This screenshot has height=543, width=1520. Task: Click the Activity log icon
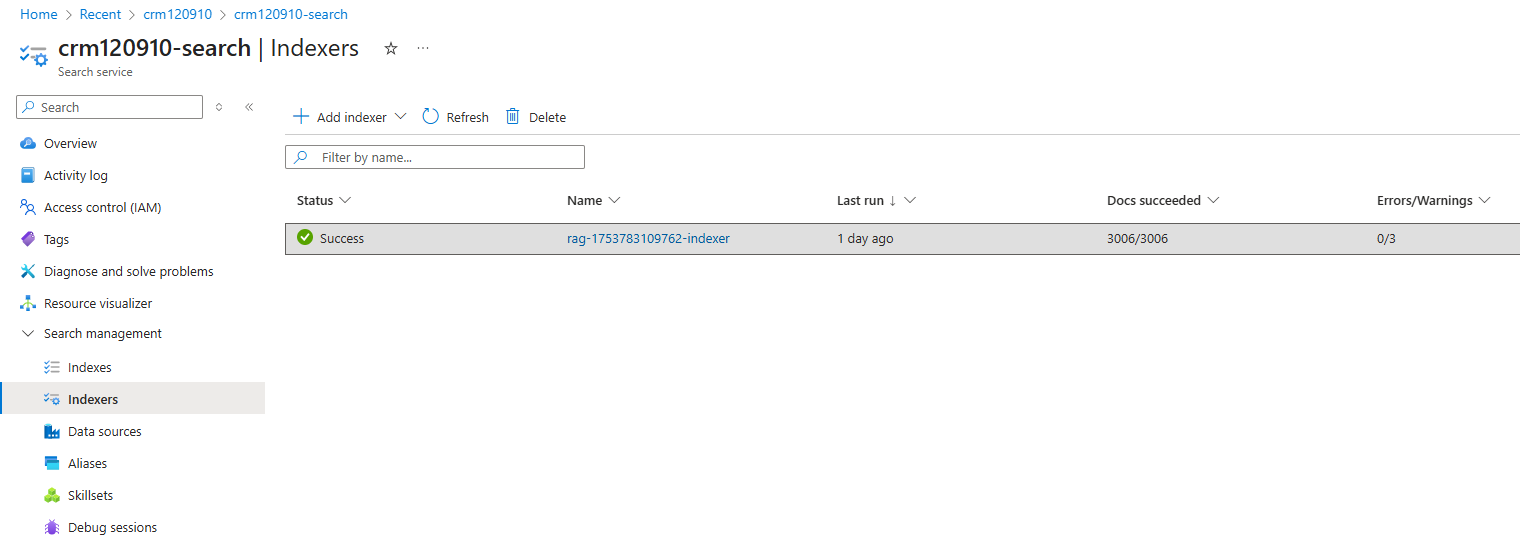coord(28,175)
